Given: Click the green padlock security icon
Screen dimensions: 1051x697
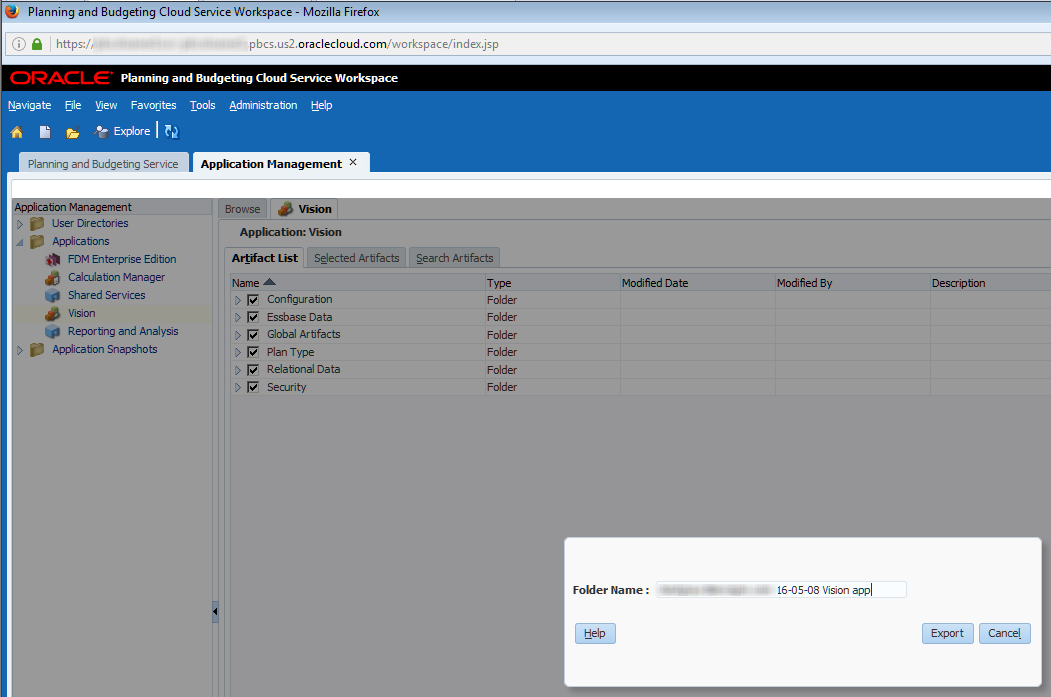Looking at the screenshot, I should pyautogui.click(x=37, y=44).
